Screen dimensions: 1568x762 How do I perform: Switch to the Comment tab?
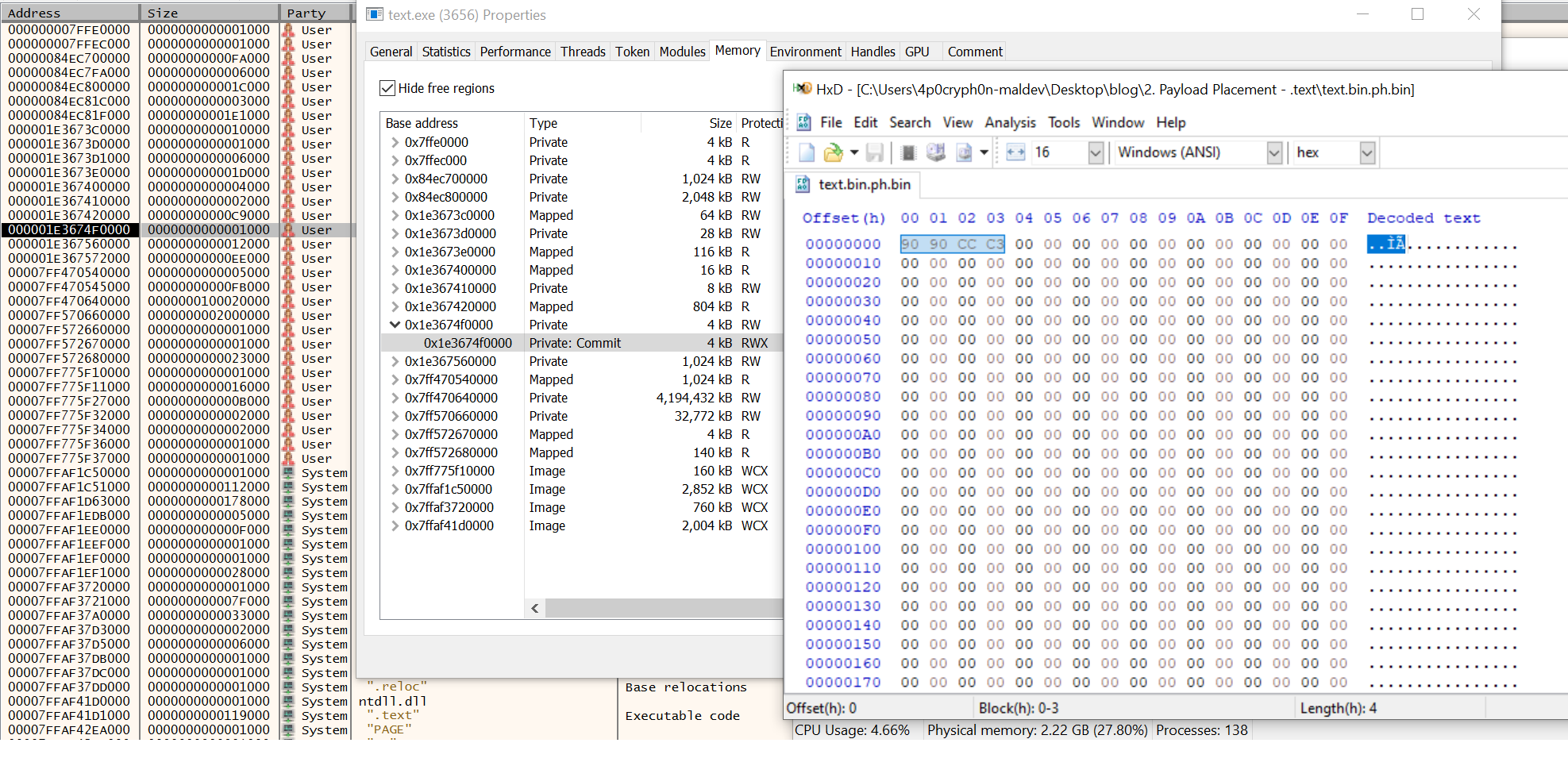click(x=975, y=52)
